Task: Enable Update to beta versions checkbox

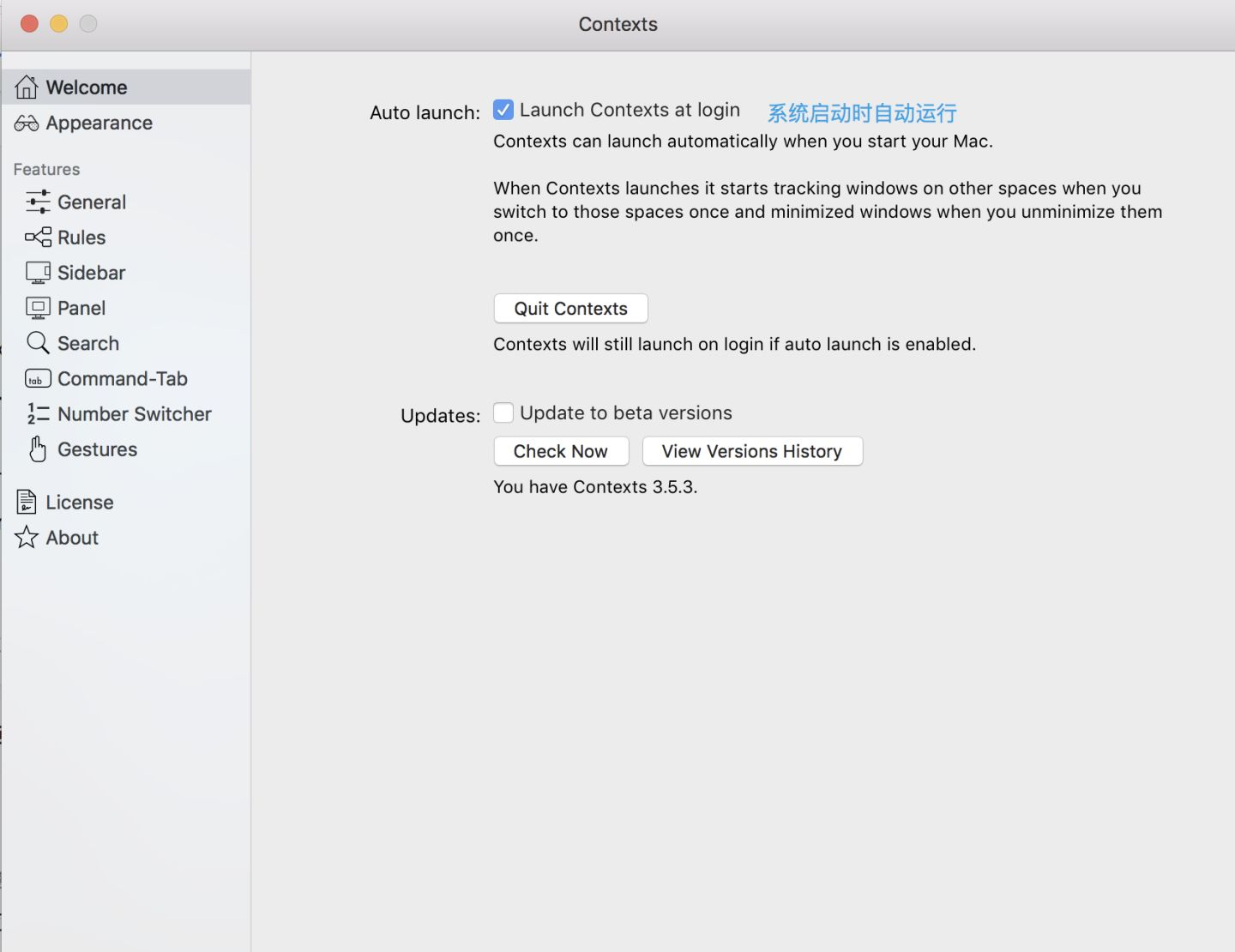Action: (503, 413)
